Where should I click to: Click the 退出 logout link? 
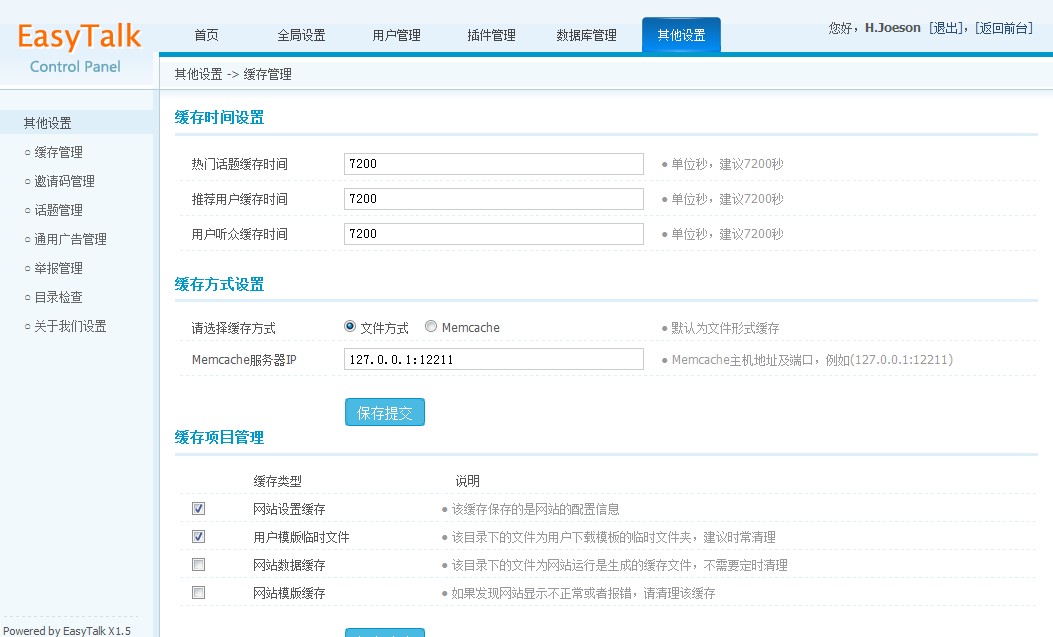click(x=946, y=28)
